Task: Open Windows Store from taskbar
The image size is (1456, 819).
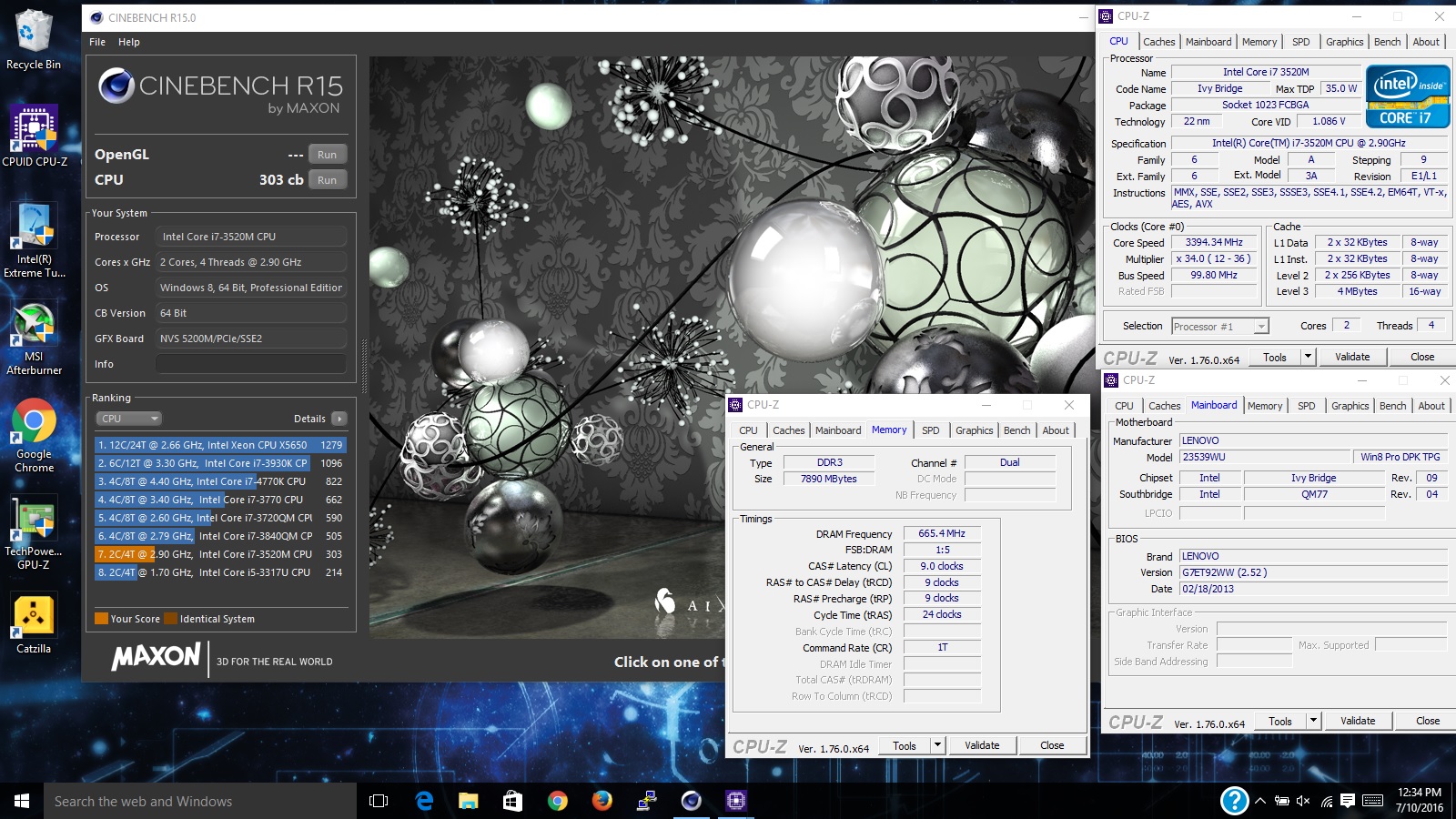Action: [513, 801]
